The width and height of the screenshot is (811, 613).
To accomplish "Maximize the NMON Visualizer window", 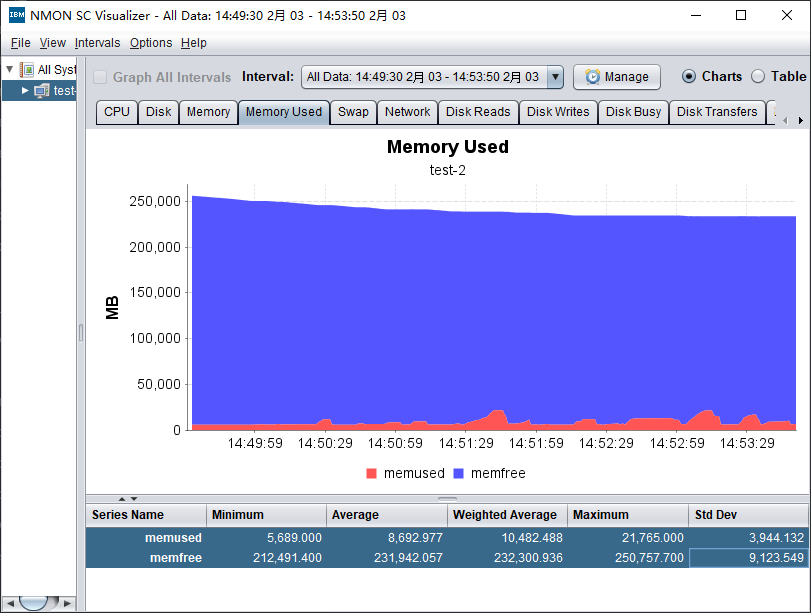I will [x=741, y=15].
